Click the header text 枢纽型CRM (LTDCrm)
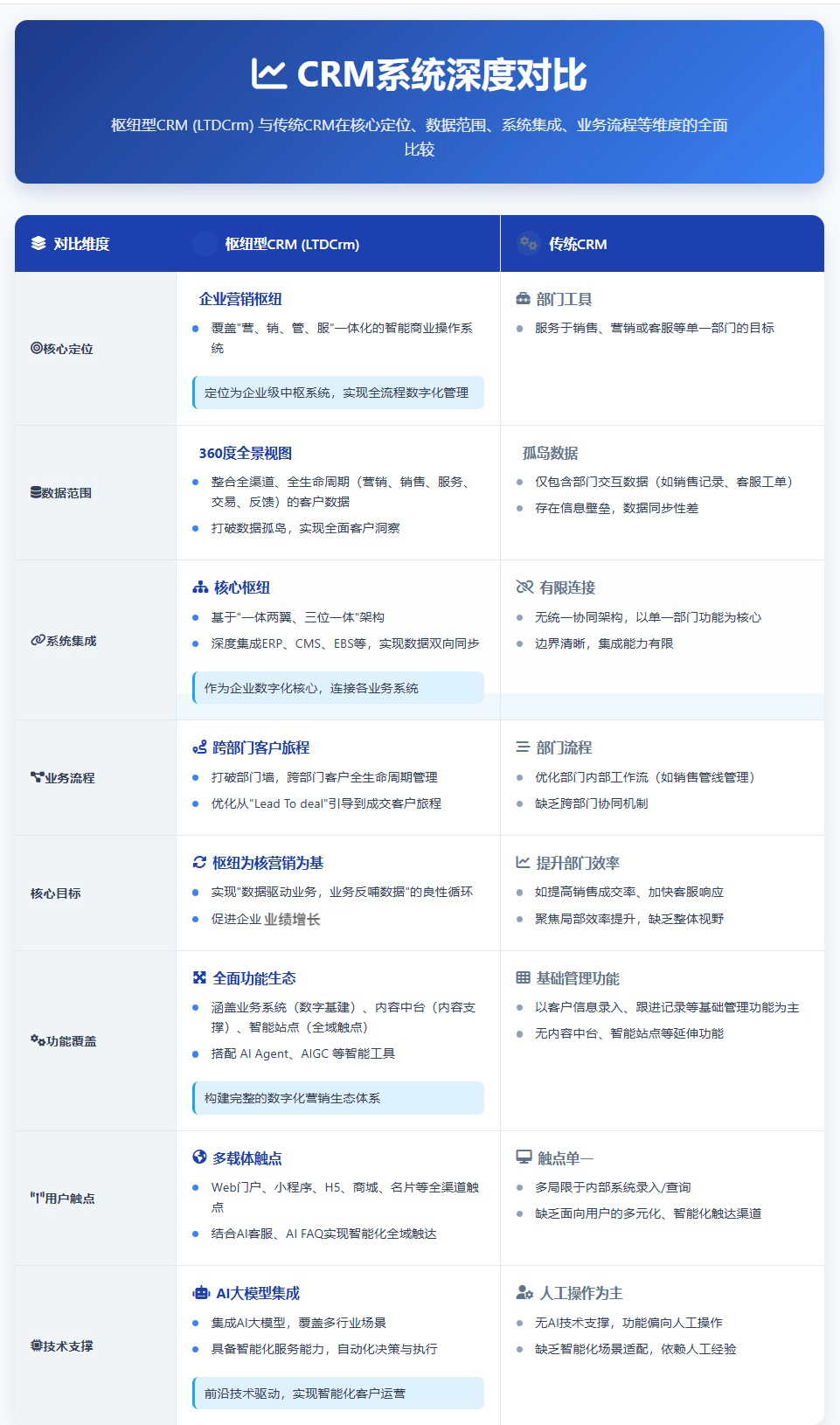 (x=292, y=244)
